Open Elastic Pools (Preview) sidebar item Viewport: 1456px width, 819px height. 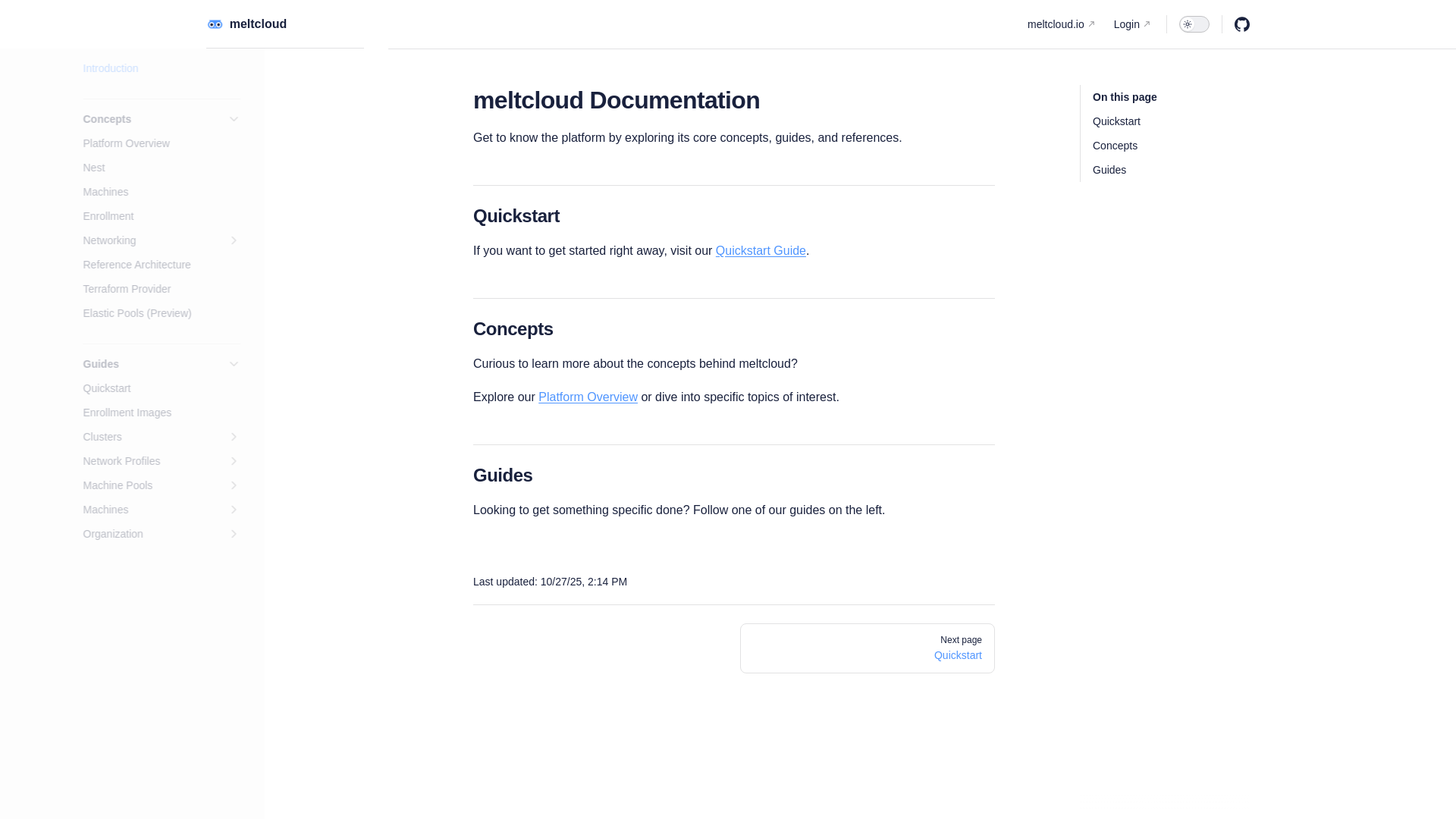tap(136, 313)
